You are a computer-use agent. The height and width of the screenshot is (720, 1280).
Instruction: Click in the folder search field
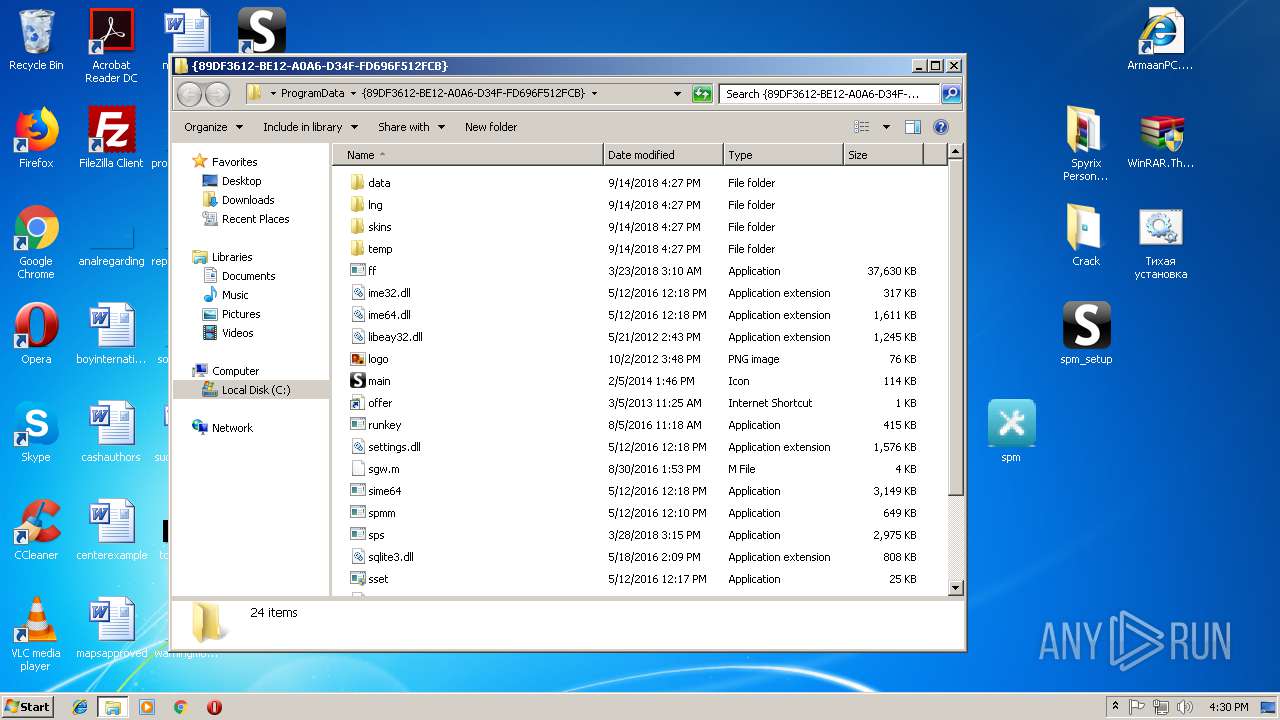pos(829,94)
